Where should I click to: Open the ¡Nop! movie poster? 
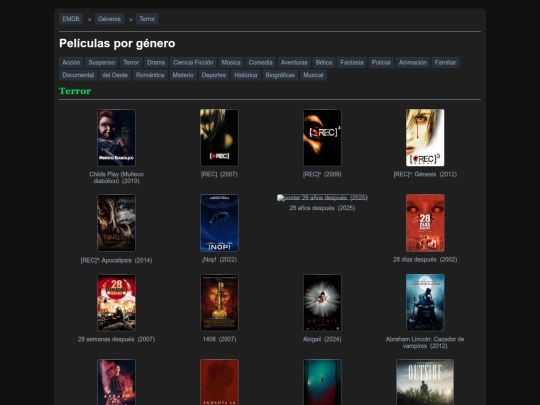[x=219, y=223]
